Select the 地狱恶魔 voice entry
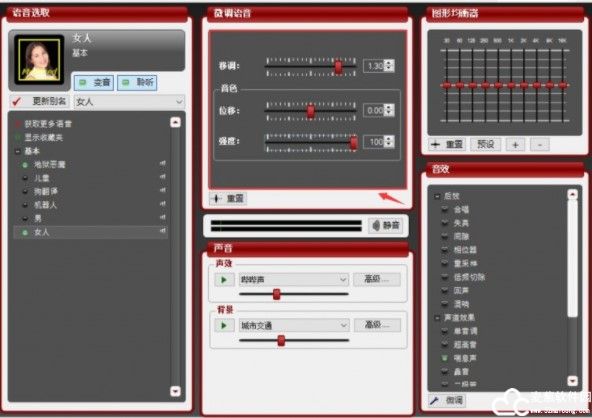This screenshot has width=592, height=418. pyautogui.click(x=50, y=164)
